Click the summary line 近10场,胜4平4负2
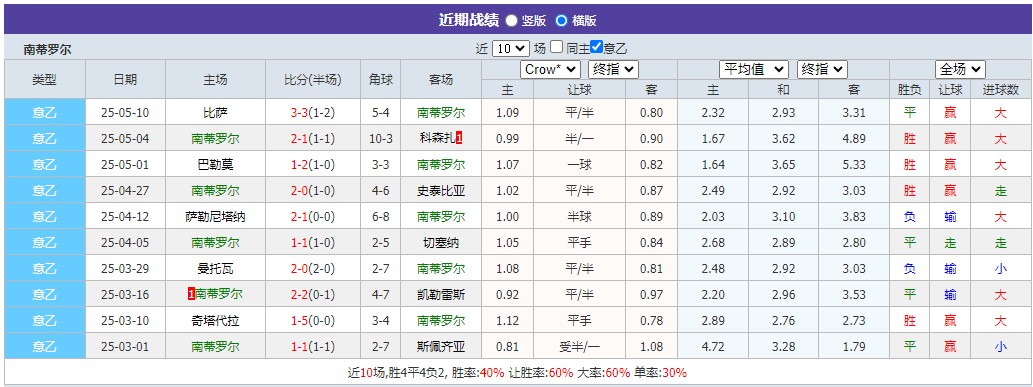Viewport: 1033px width, 387px height. (x=398, y=372)
